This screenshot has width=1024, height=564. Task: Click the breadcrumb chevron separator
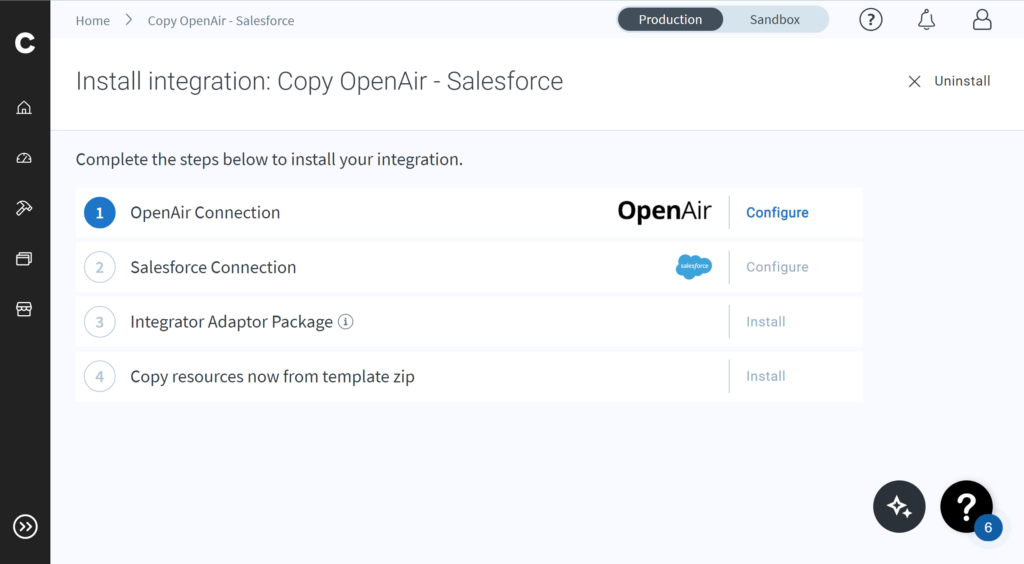click(129, 20)
